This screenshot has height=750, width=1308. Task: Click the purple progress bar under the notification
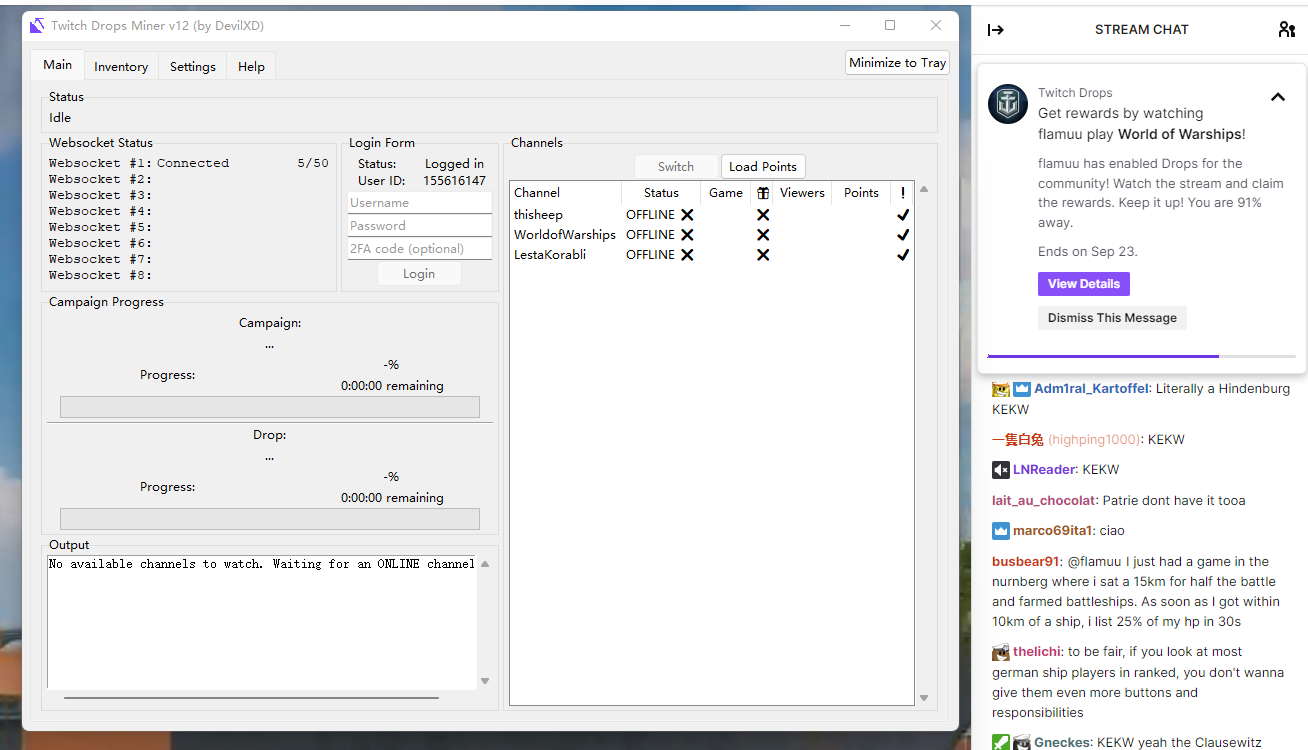[x=1103, y=356]
